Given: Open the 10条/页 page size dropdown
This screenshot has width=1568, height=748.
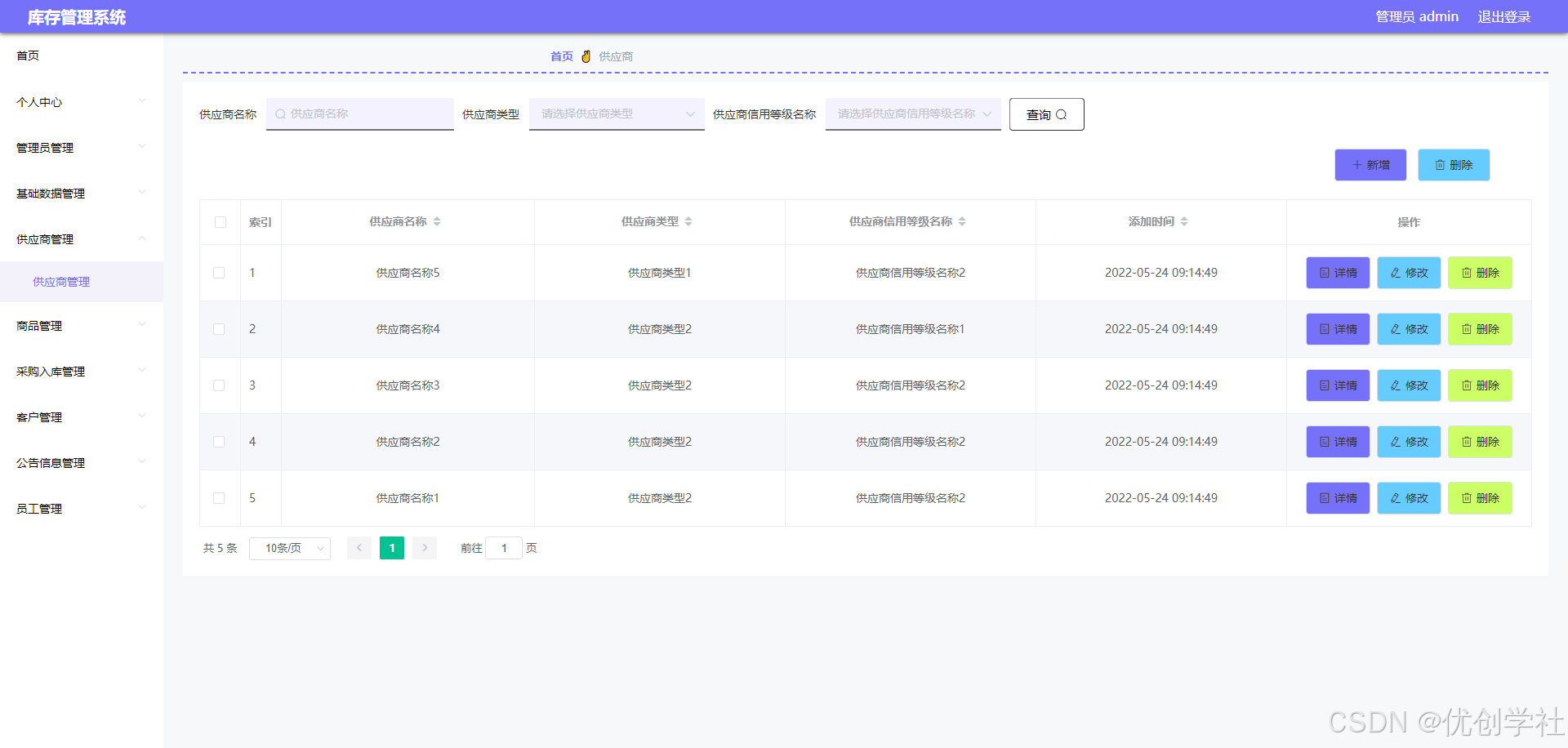Looking at the screenshot, I should 290,548.
